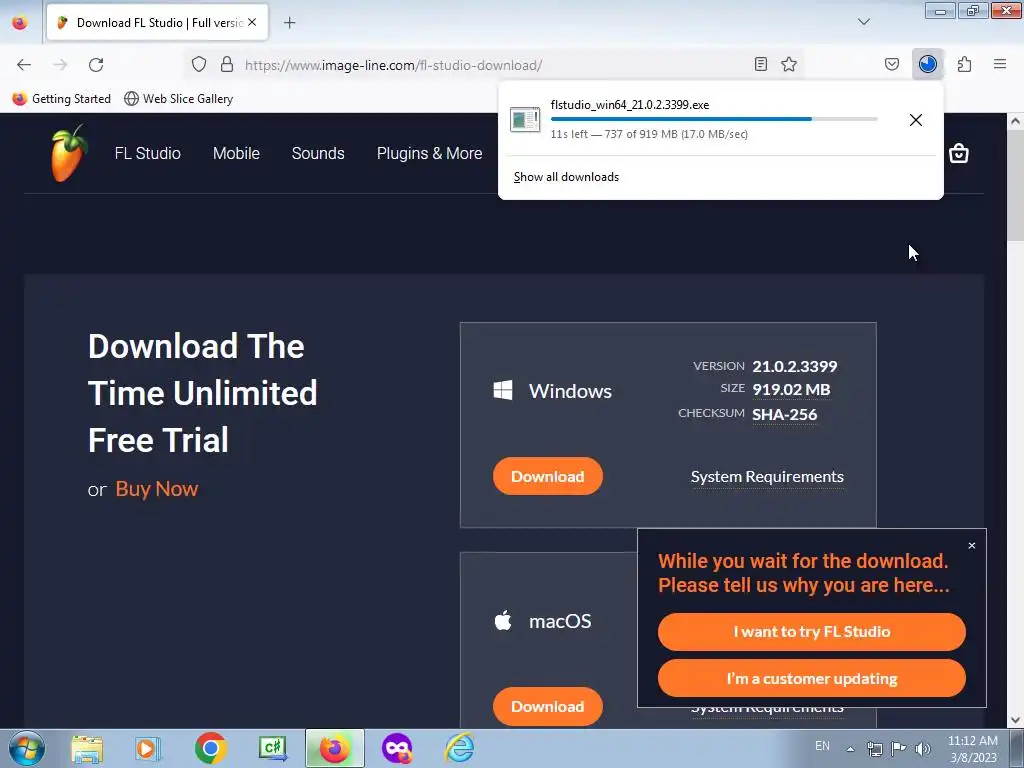
Task: Click the FL Studio fruit logo
Action: pos(69,153)
